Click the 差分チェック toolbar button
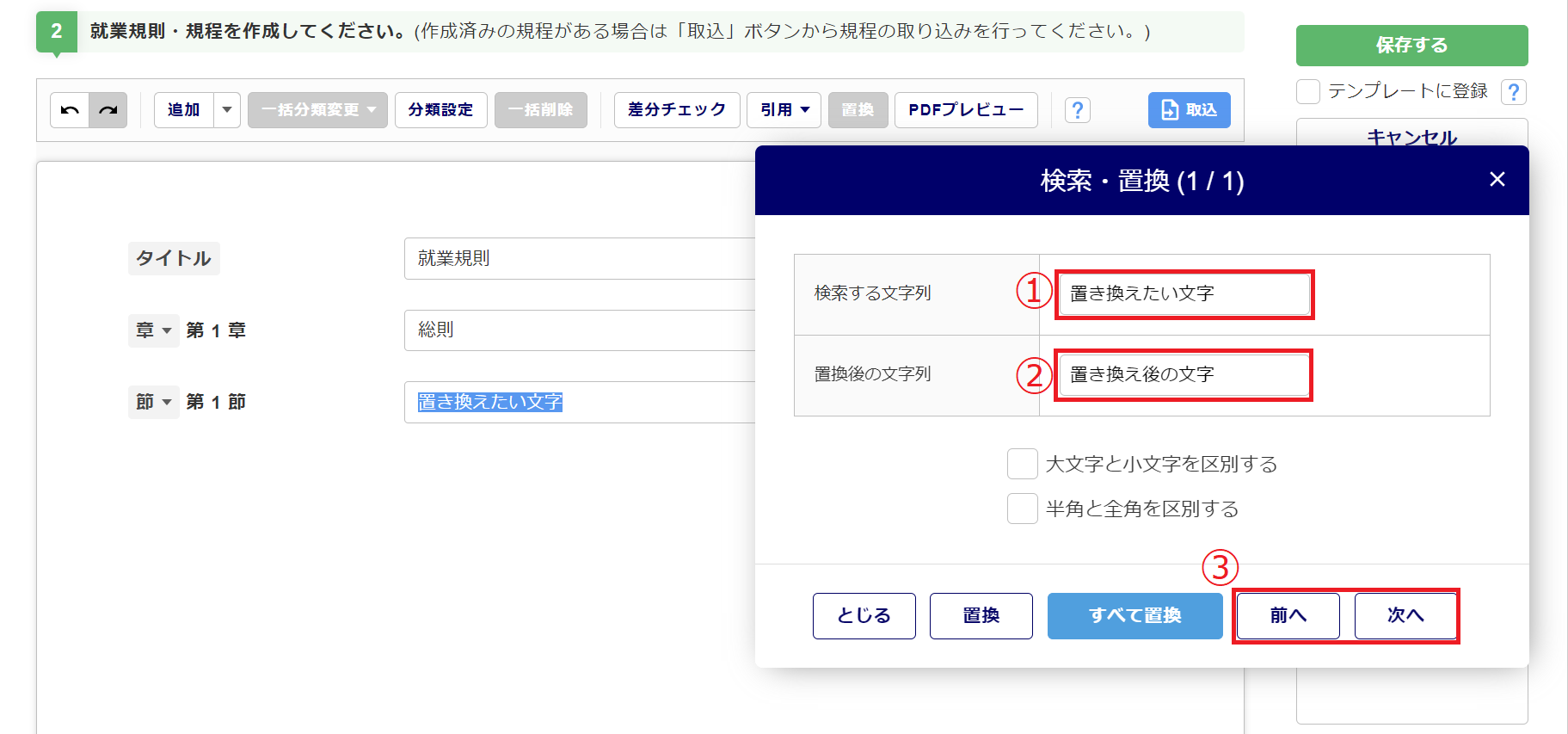This screenshot has width=1568, height=734. tap(676, 110)
